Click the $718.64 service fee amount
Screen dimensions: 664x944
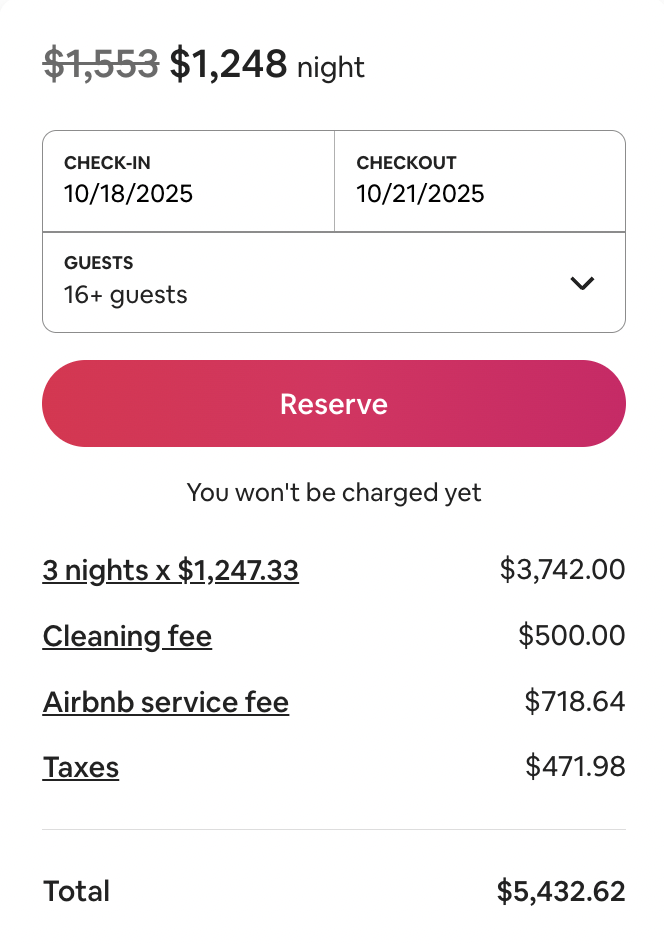574,702
